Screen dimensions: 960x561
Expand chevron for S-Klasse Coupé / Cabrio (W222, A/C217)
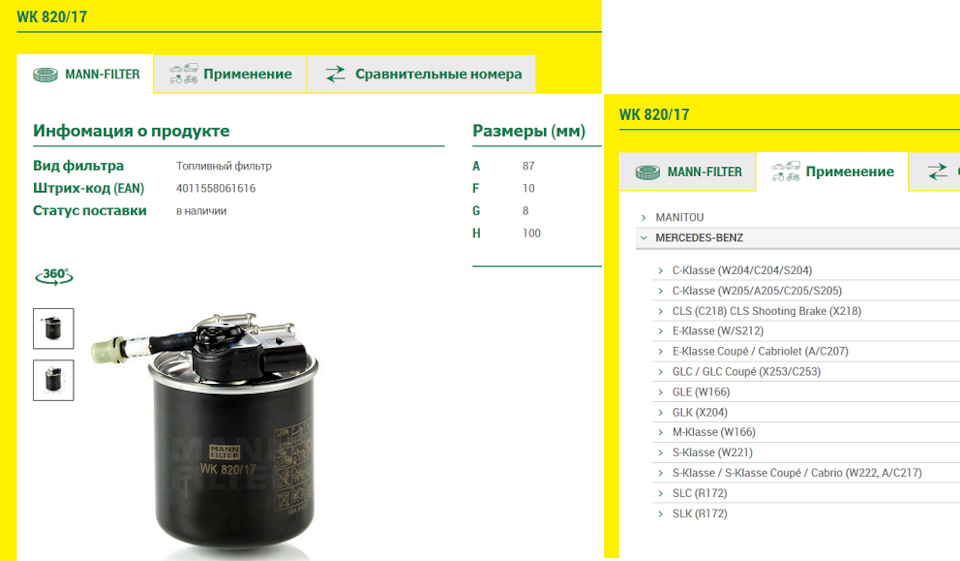coord(660,473)
